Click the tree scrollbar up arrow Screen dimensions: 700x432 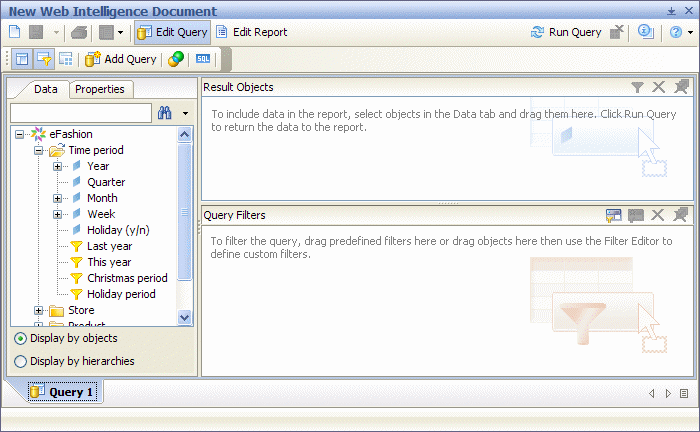tap(184, 134)
